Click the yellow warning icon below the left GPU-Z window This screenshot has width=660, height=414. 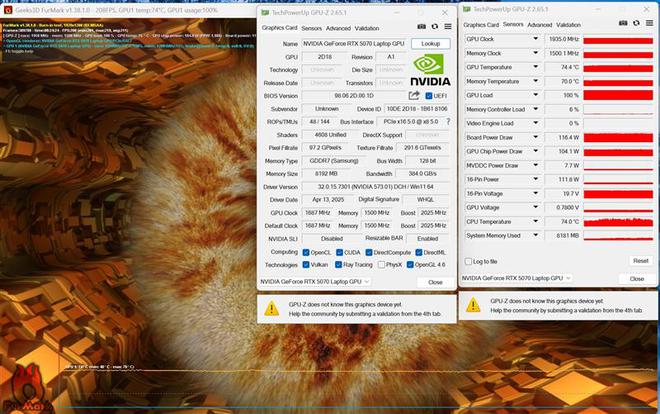(x=272, y=309)
